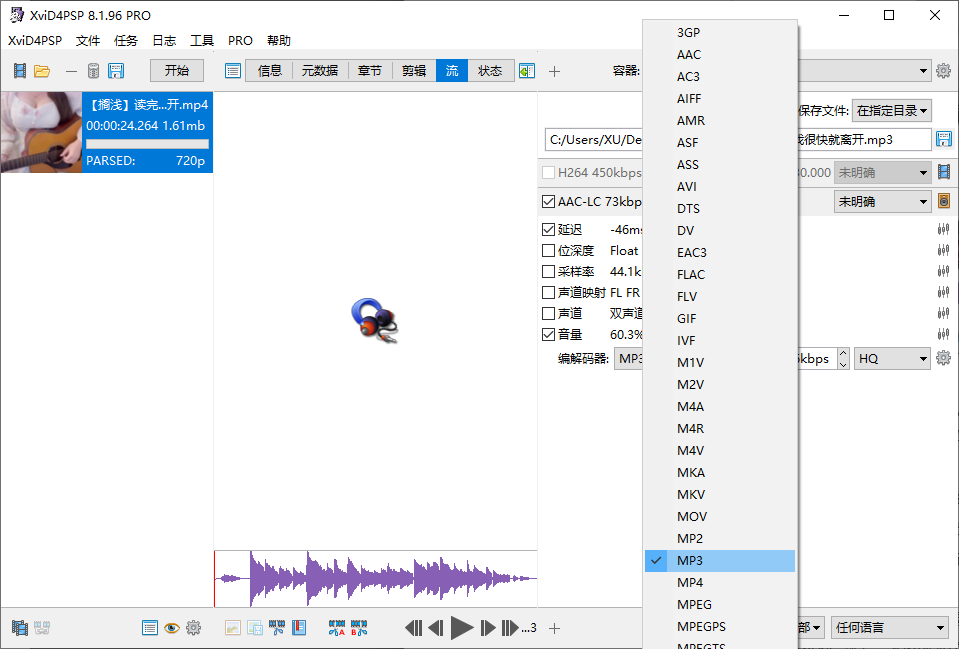Click the play button in playback controls
The width and height of the screenshot is (959, 649).
[x=461, y=628]
